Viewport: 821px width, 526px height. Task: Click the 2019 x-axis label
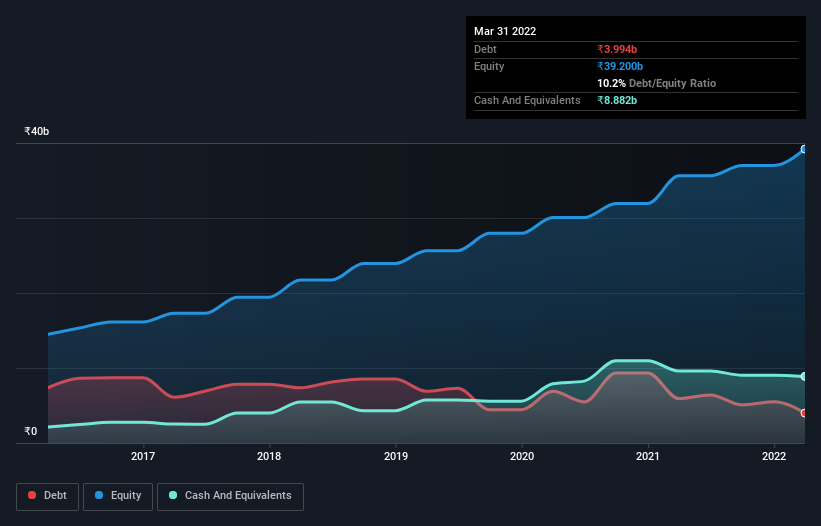point(396,456)
